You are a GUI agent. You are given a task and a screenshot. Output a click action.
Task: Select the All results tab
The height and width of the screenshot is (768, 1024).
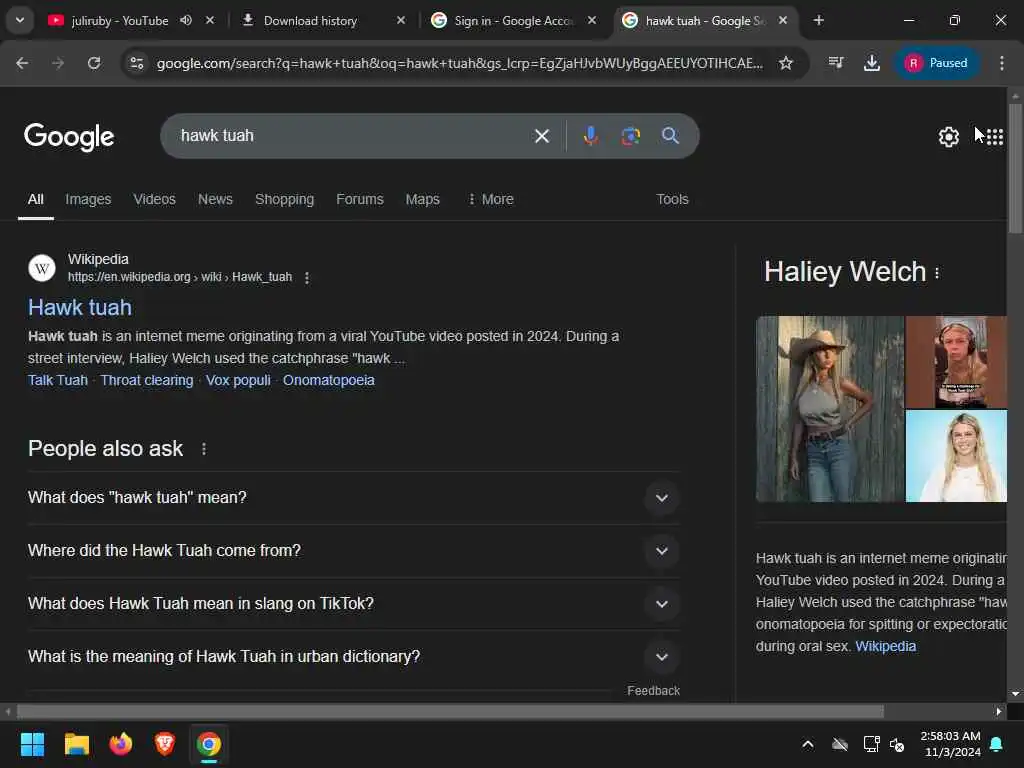click(36, 199)
